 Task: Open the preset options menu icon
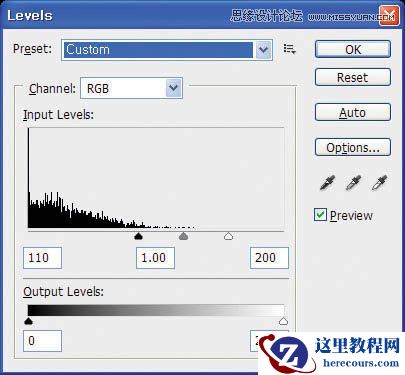tap(289, 49)
